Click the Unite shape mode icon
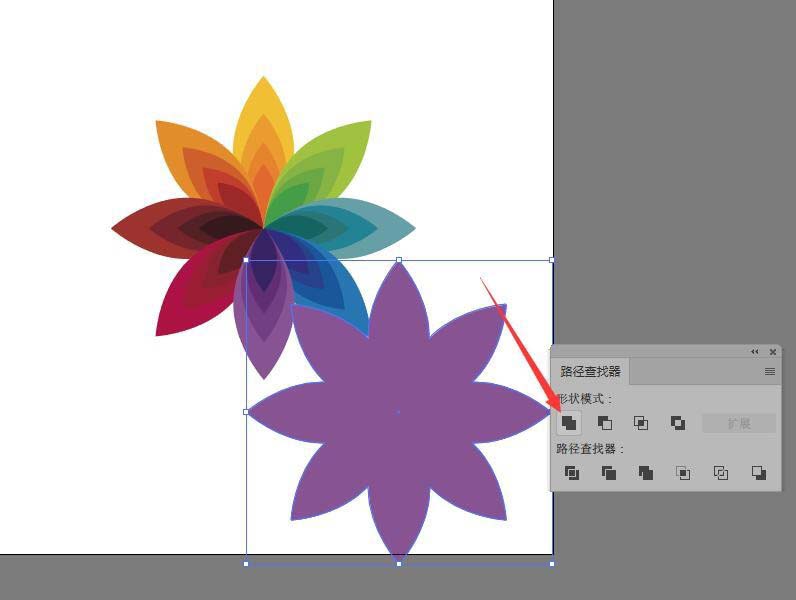 point(569,423)
